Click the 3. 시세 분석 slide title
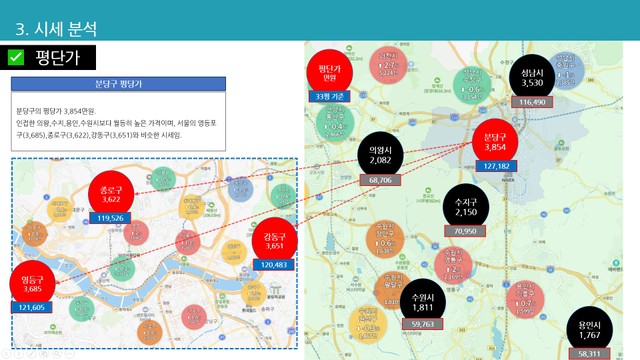 [x=56, y=29]
